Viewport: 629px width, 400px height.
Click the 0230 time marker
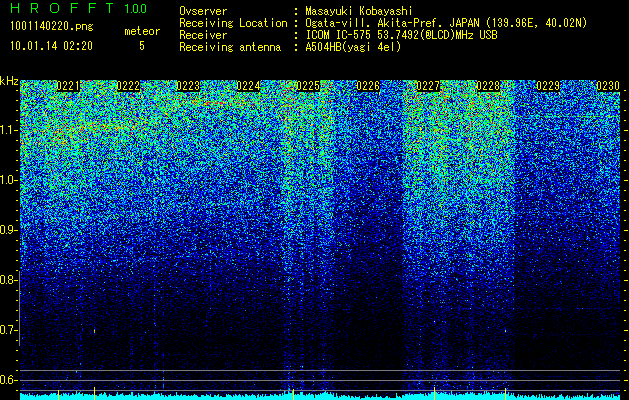[x=608, y=86]
